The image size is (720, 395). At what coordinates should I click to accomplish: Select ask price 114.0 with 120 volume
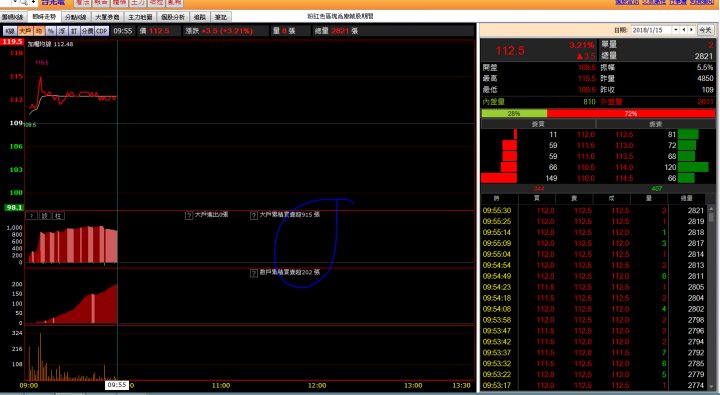pyautogui.click(x=624, y=167)
